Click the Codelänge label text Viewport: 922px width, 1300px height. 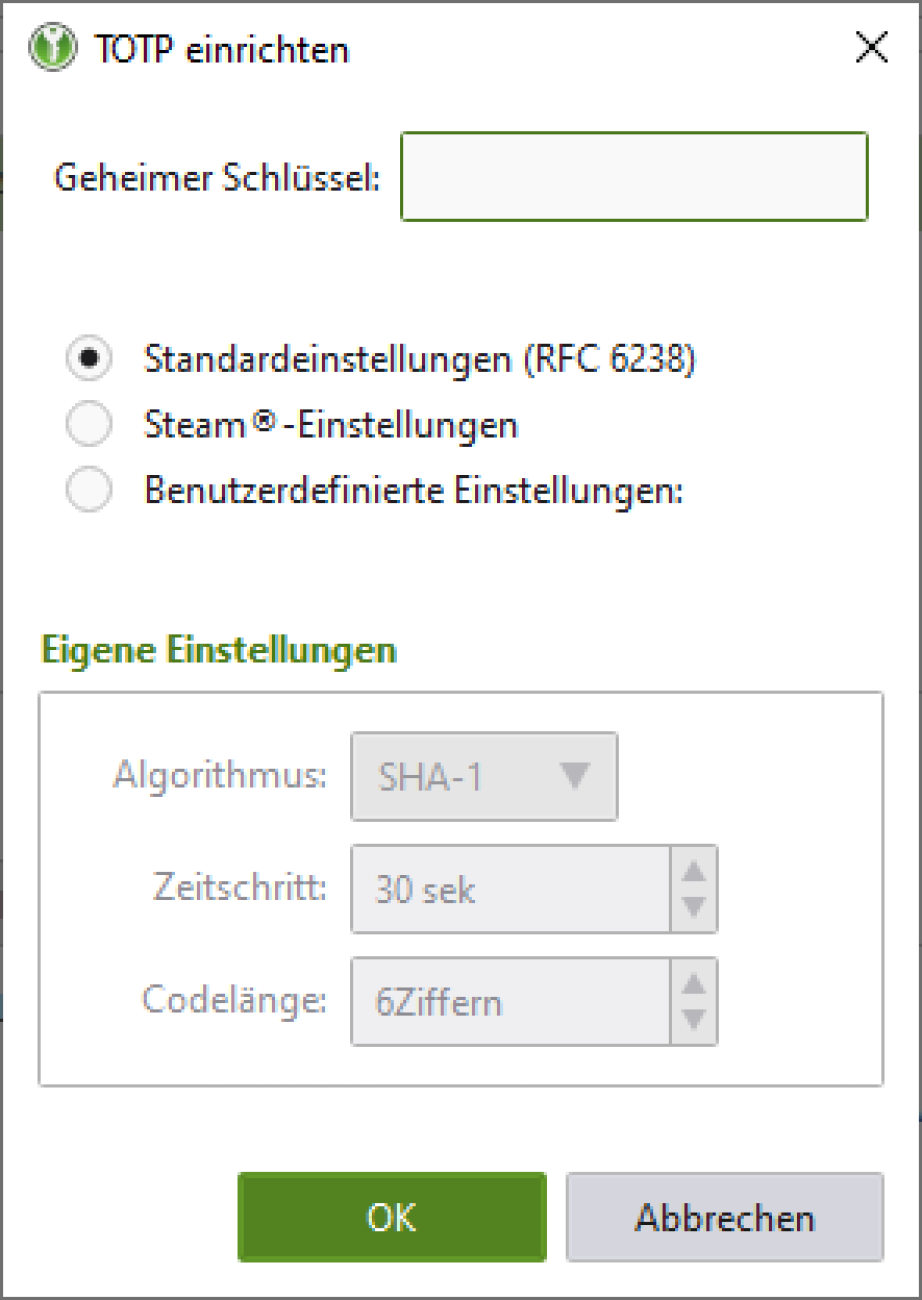pos(234,1000)
